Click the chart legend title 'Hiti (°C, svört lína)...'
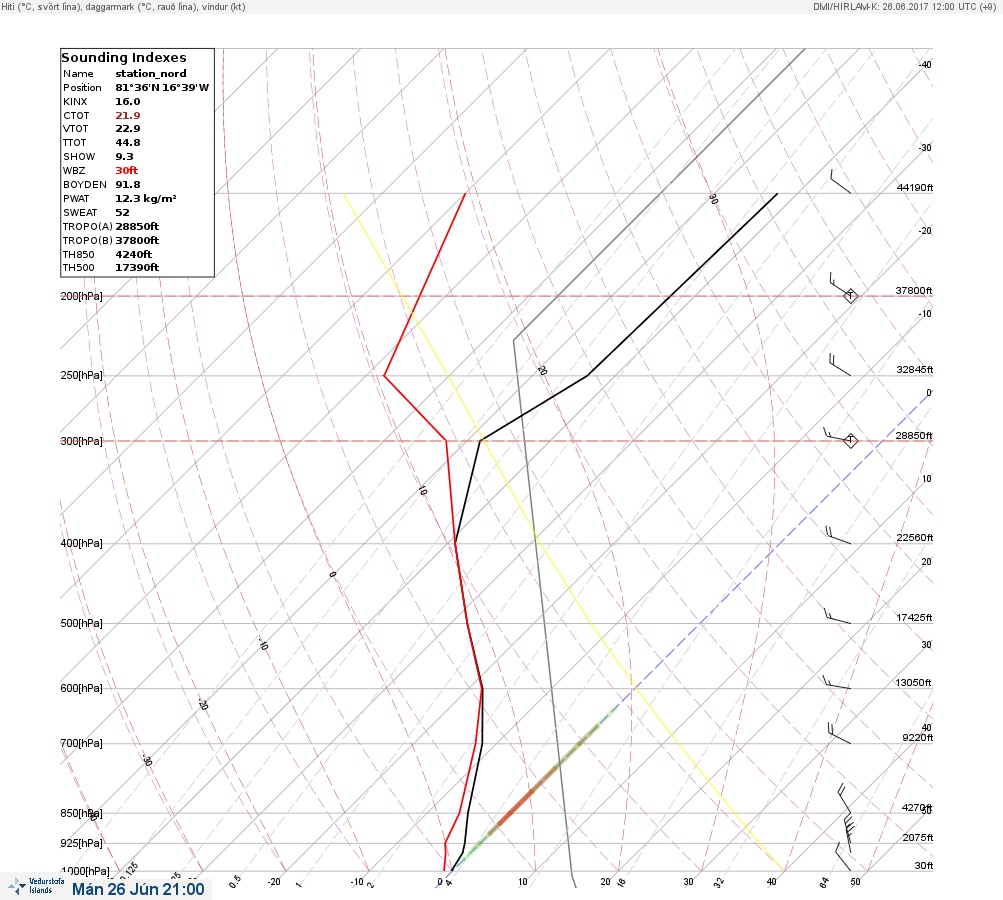The image size is (1003, 900). [x=123, y=7]
